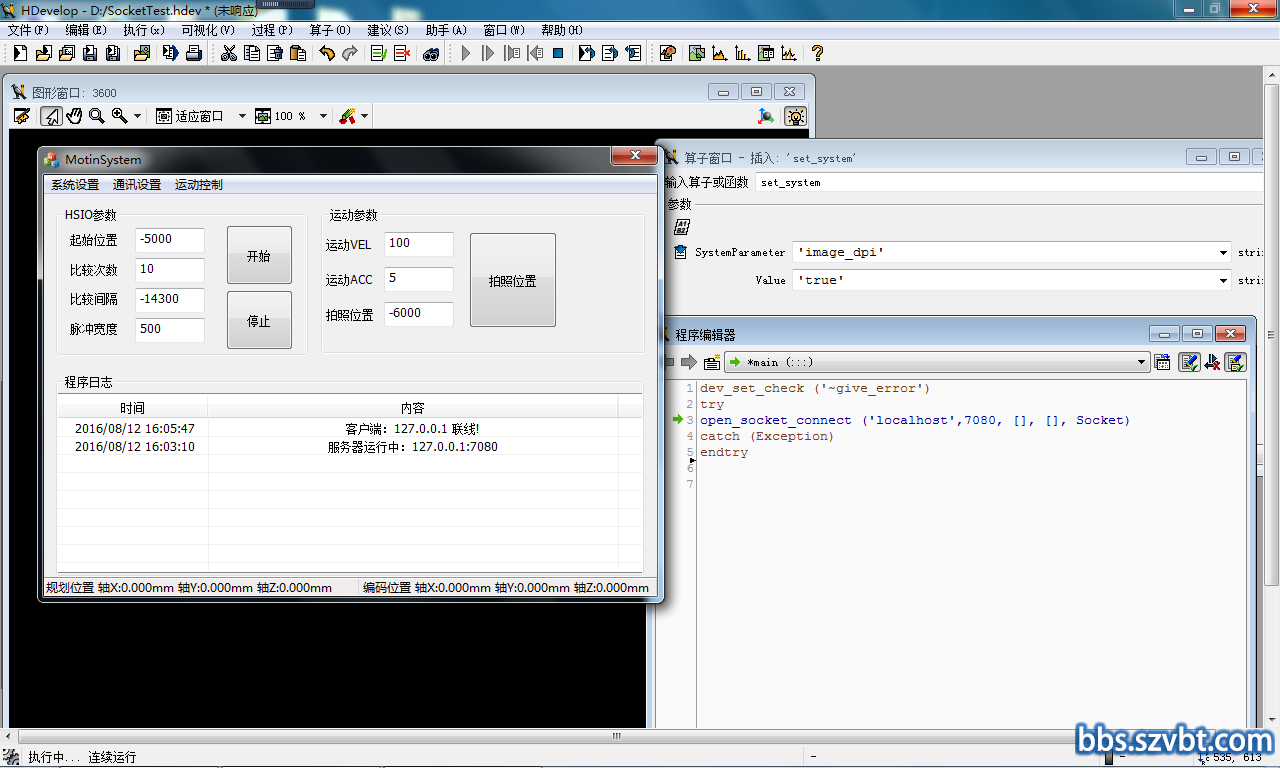Undo the last edit

click(327, 53)
